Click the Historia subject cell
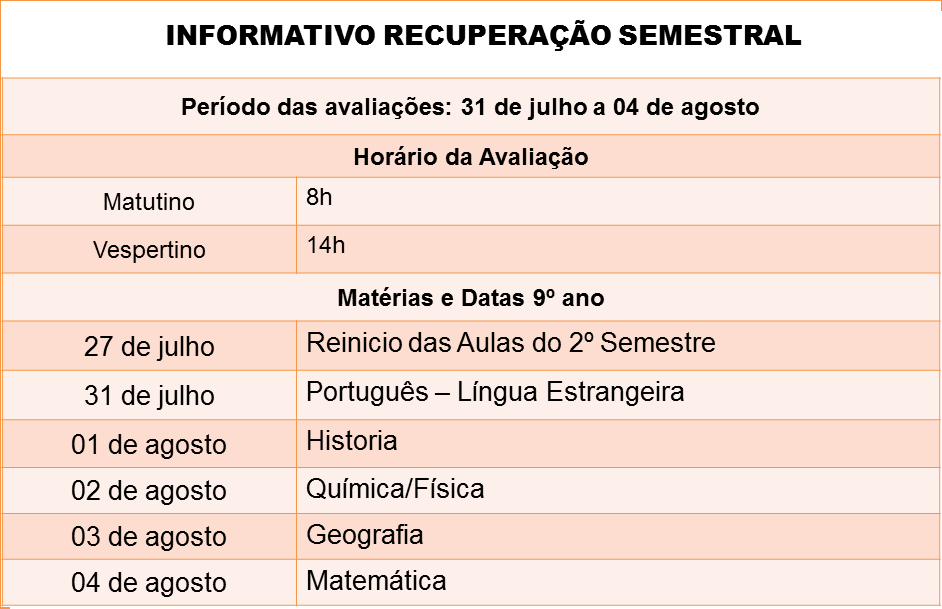 pyautogui.click(x=618, y=444)
